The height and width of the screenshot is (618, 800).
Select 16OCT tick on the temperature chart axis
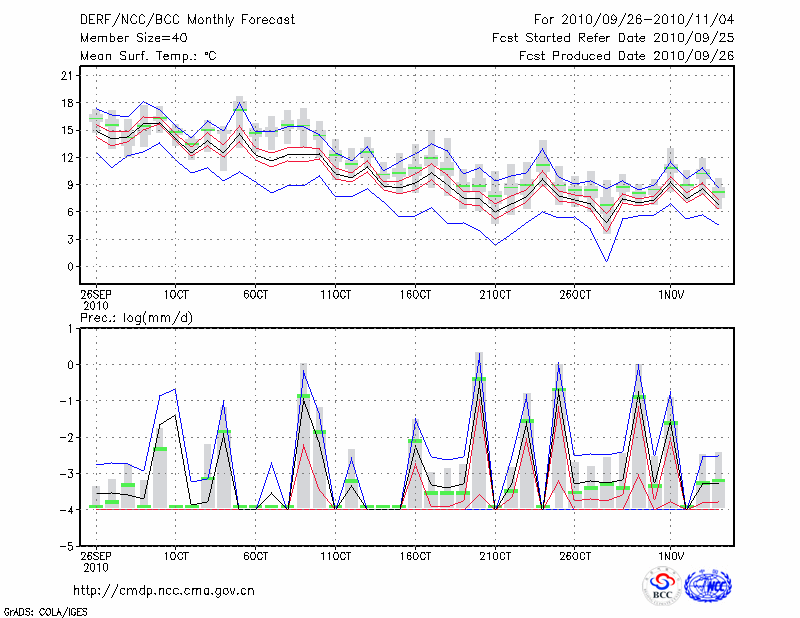(414, 295)
